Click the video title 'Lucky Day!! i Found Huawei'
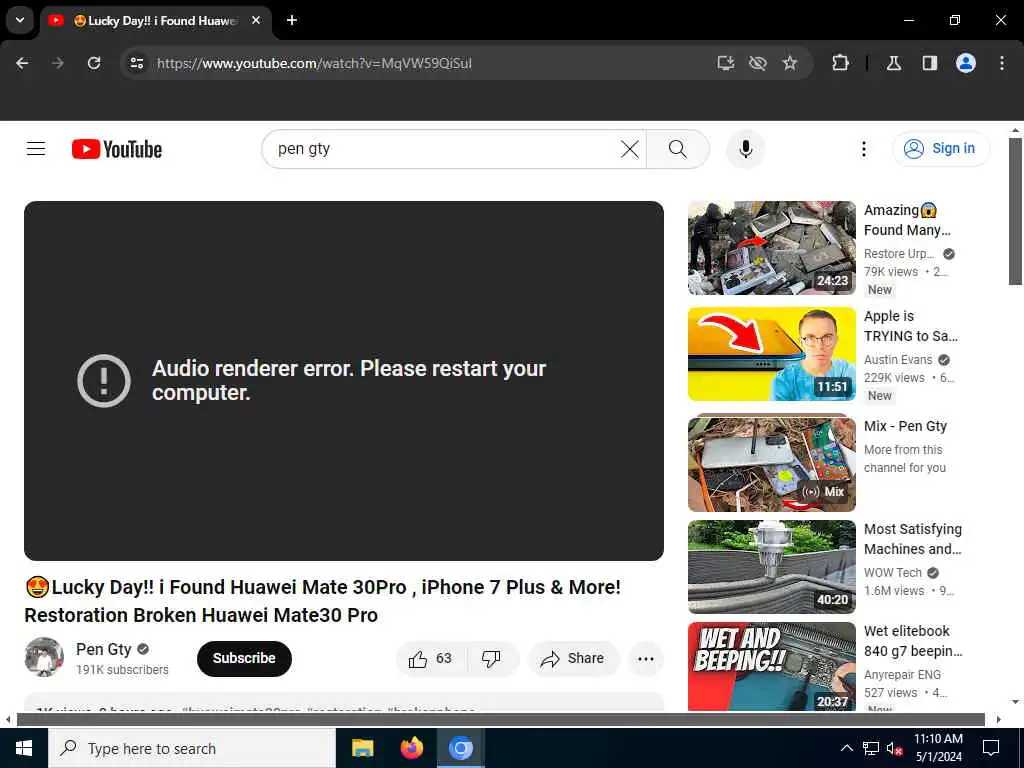The width and height of the screenshot is (1024, 768). 323,601
